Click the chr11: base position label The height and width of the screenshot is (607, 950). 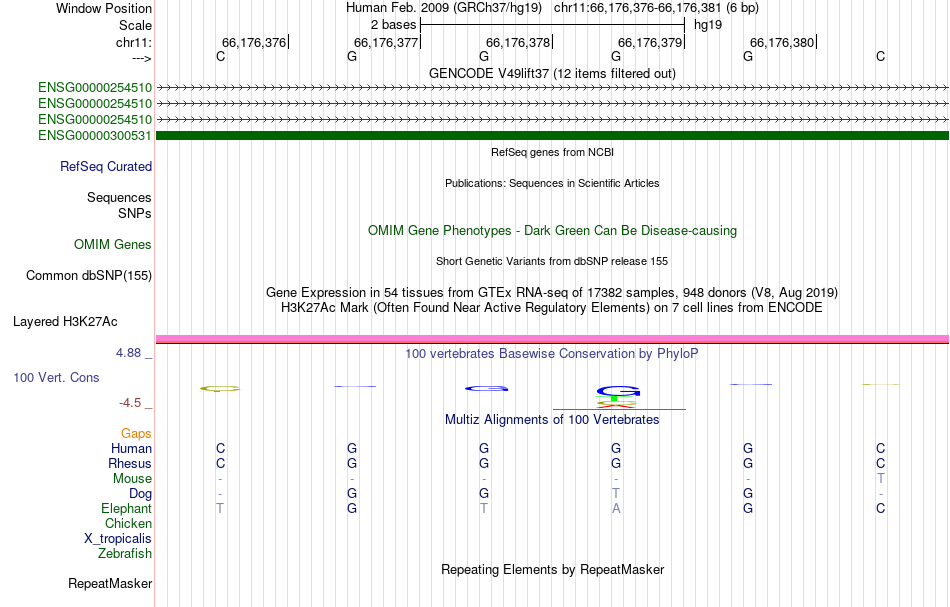[134, 42]
